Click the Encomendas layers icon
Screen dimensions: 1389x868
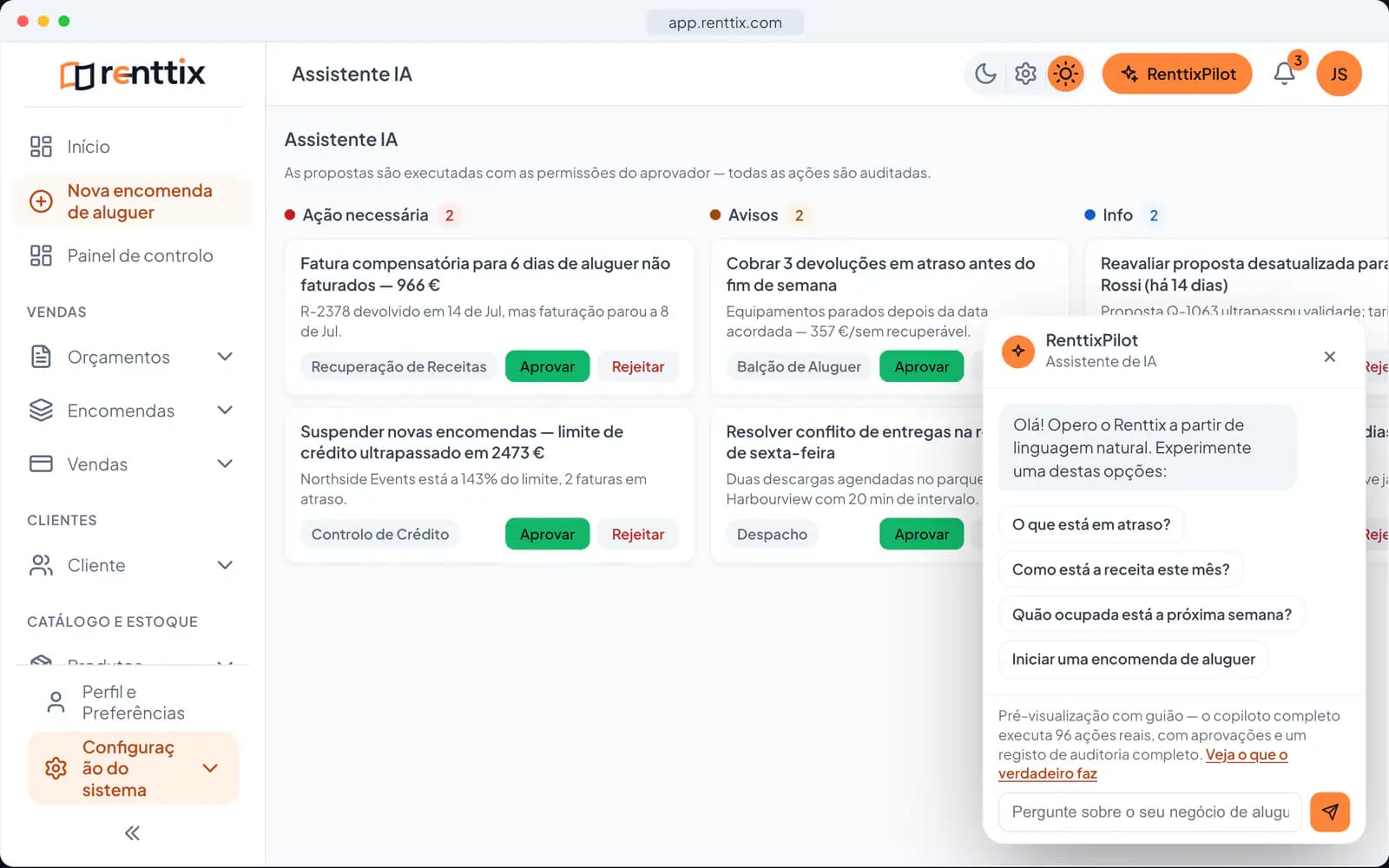41,411
